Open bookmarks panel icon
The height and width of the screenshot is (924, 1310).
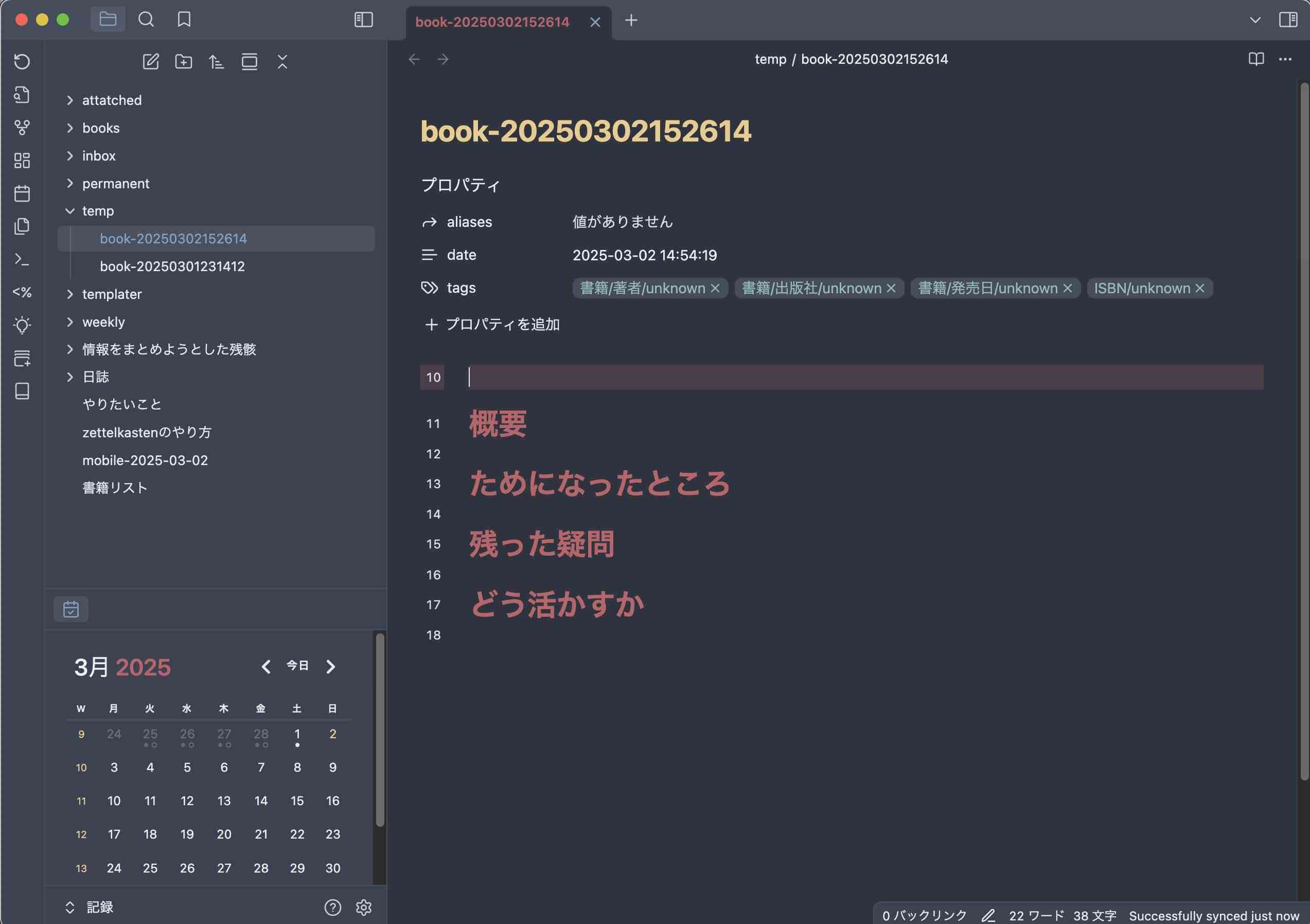point(184,20)
